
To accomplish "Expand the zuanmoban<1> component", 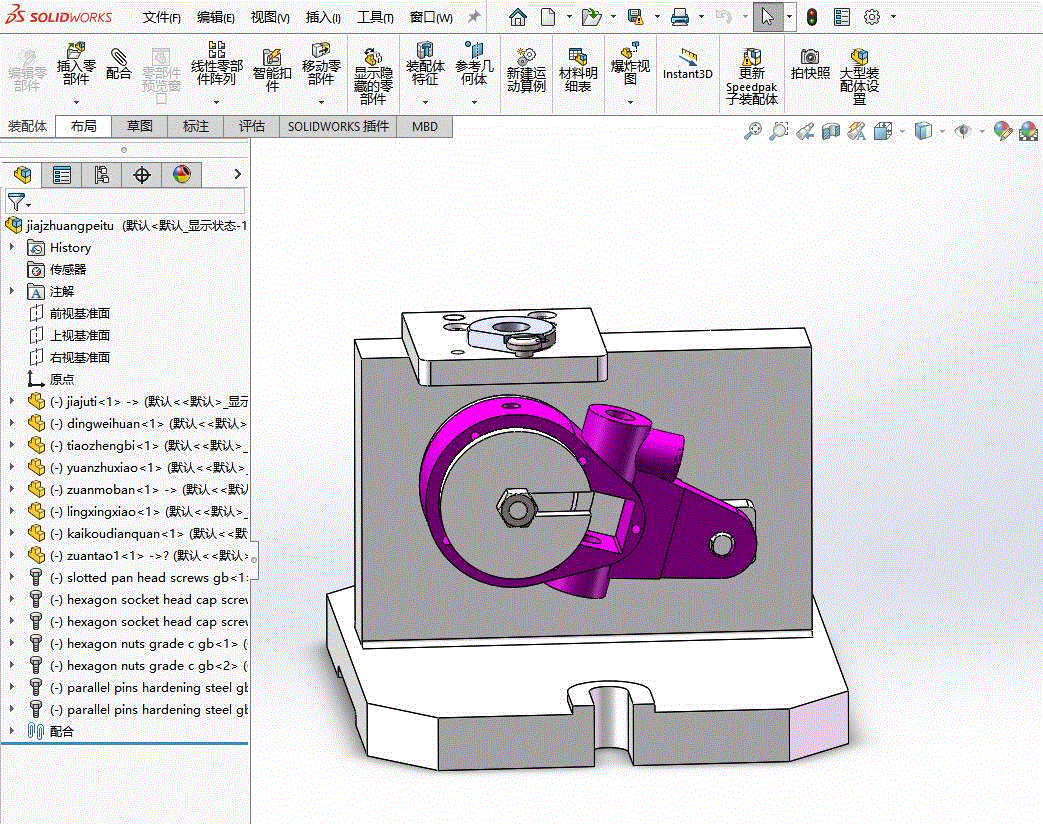I will 11,488.
